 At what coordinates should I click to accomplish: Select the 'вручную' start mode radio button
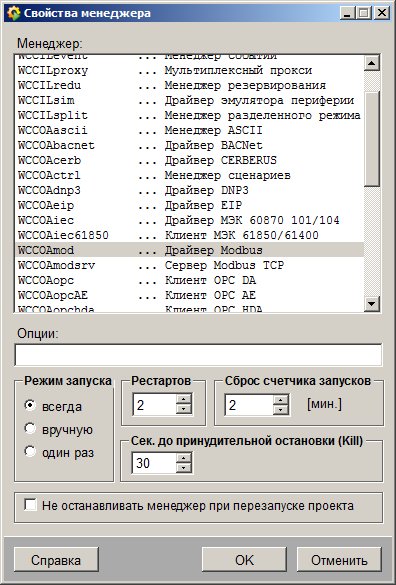30,428
